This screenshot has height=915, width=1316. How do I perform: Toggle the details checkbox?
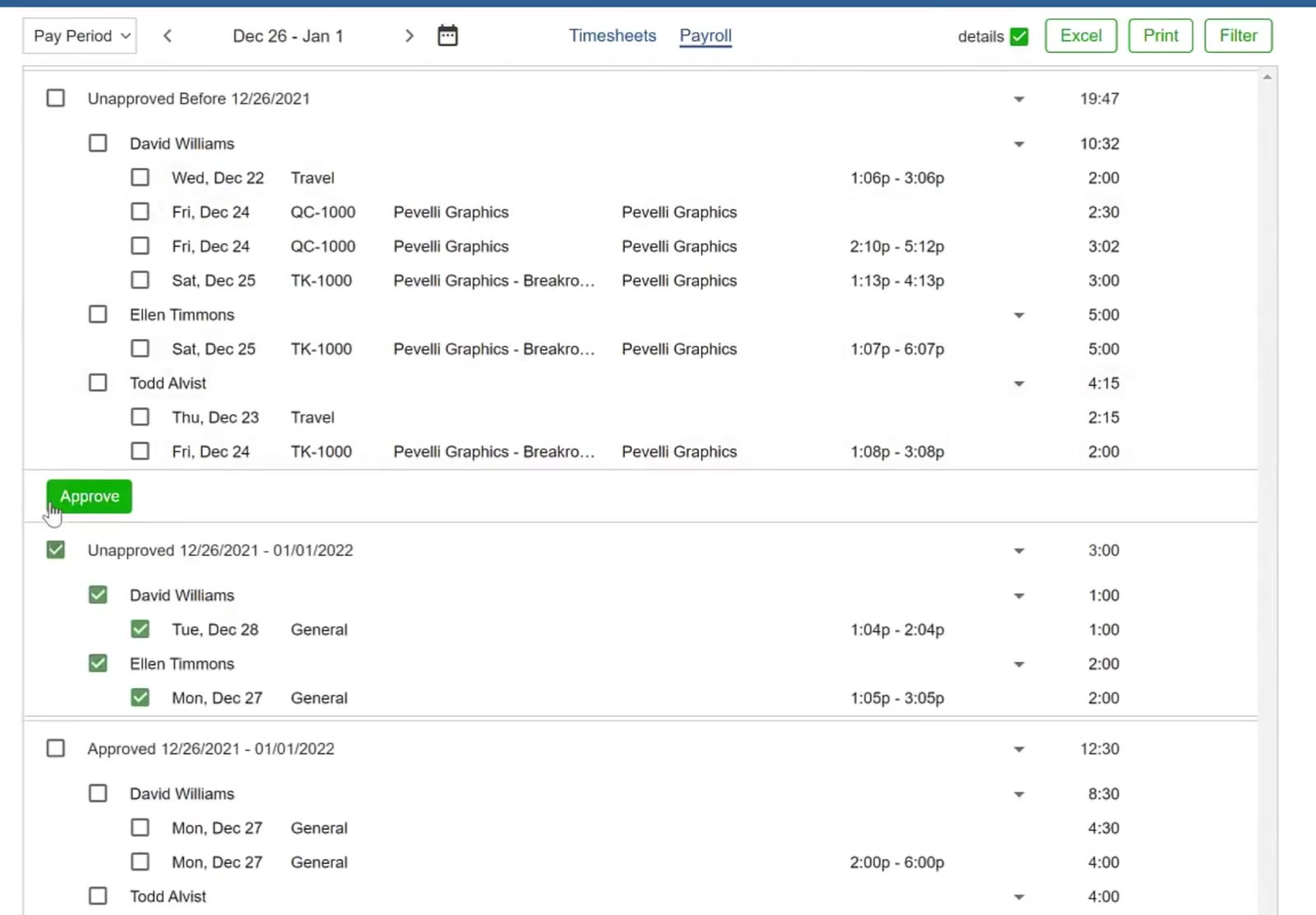tap(1019, 36)
